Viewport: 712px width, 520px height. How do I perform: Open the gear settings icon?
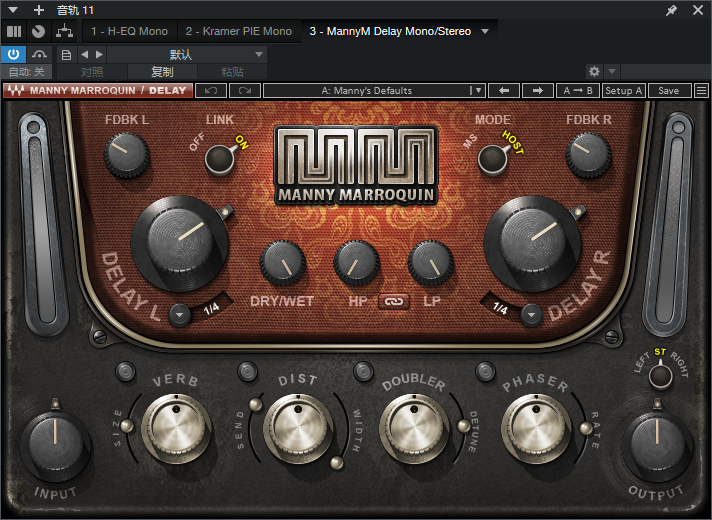(594, 71)
